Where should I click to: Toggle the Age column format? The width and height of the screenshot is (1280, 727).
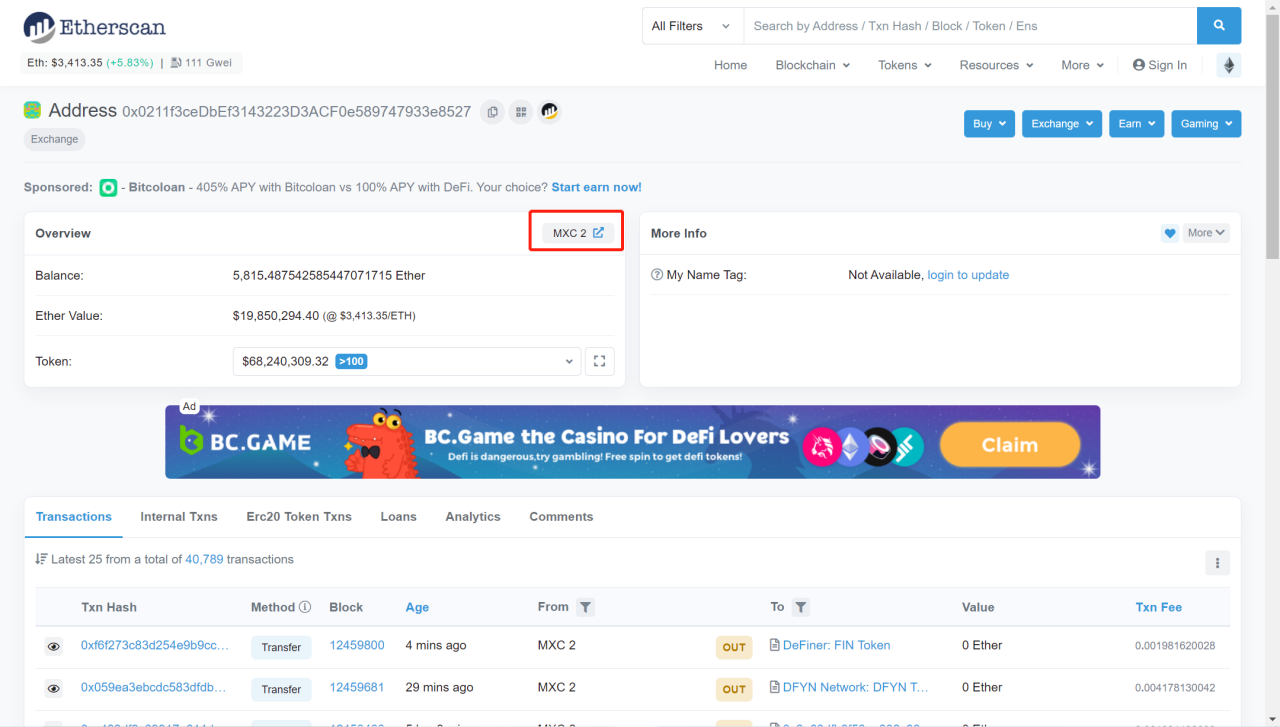click(x=417, y=607)
